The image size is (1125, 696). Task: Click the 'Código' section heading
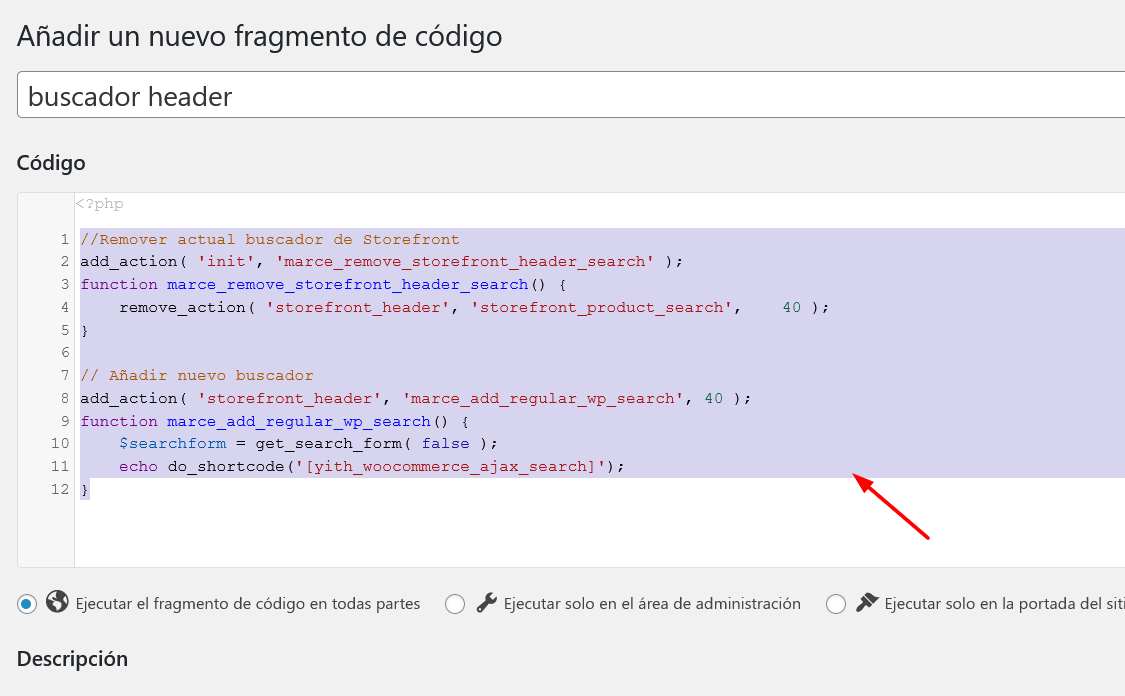coord(51,163)
